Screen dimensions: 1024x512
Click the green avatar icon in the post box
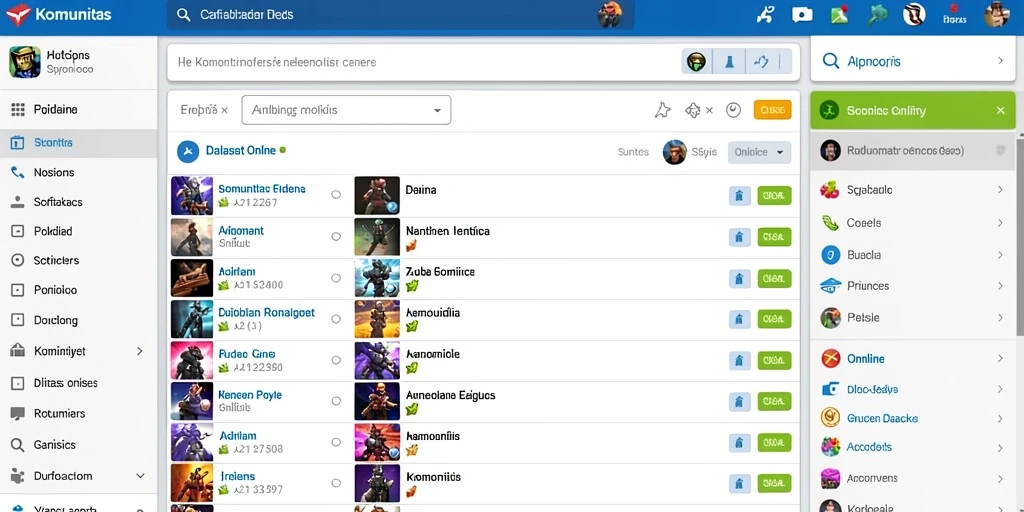697,62
